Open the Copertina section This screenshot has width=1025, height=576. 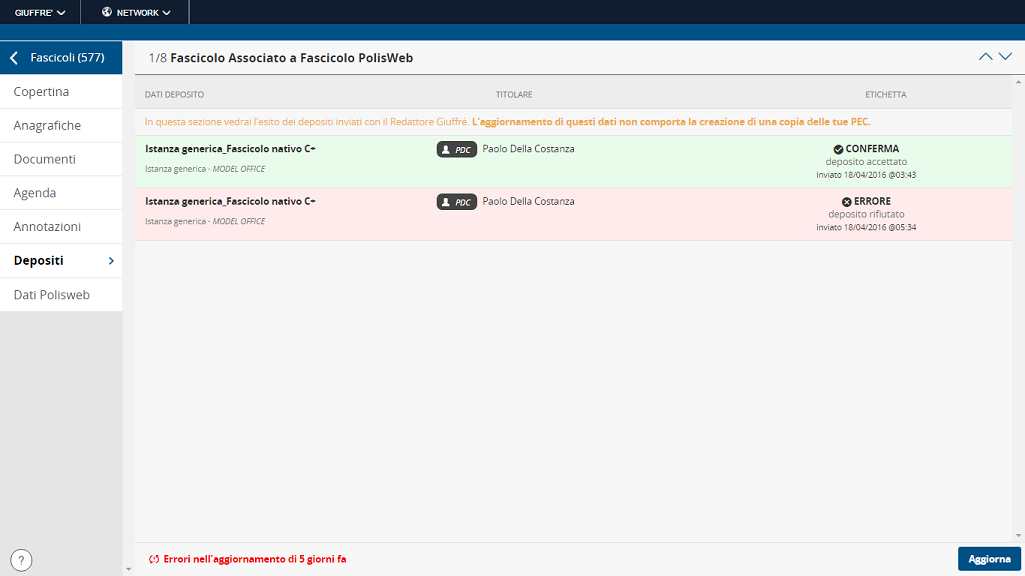pos(42,92)
